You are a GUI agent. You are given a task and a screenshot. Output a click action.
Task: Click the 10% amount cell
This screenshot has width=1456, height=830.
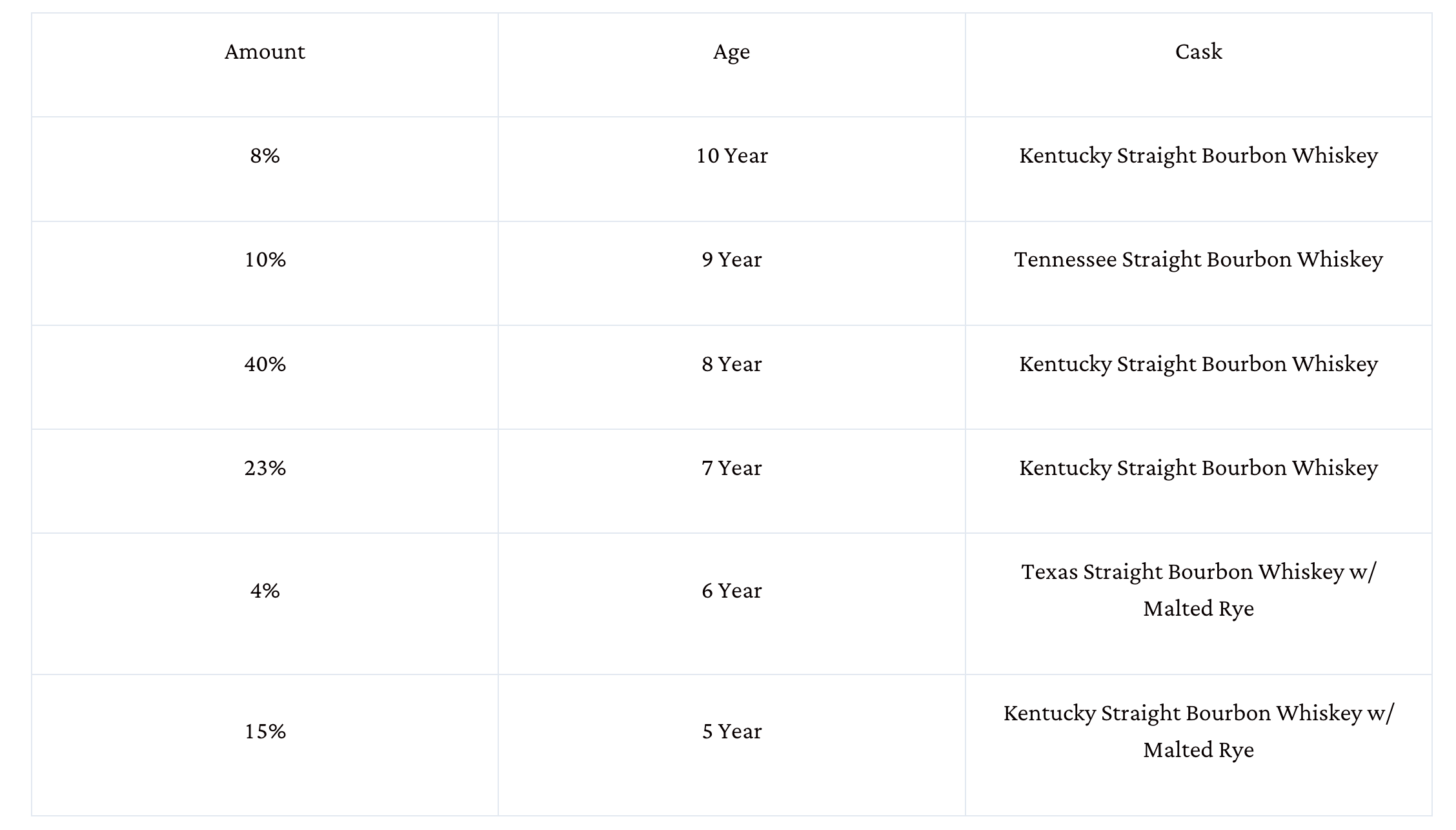tap(265, 259)
